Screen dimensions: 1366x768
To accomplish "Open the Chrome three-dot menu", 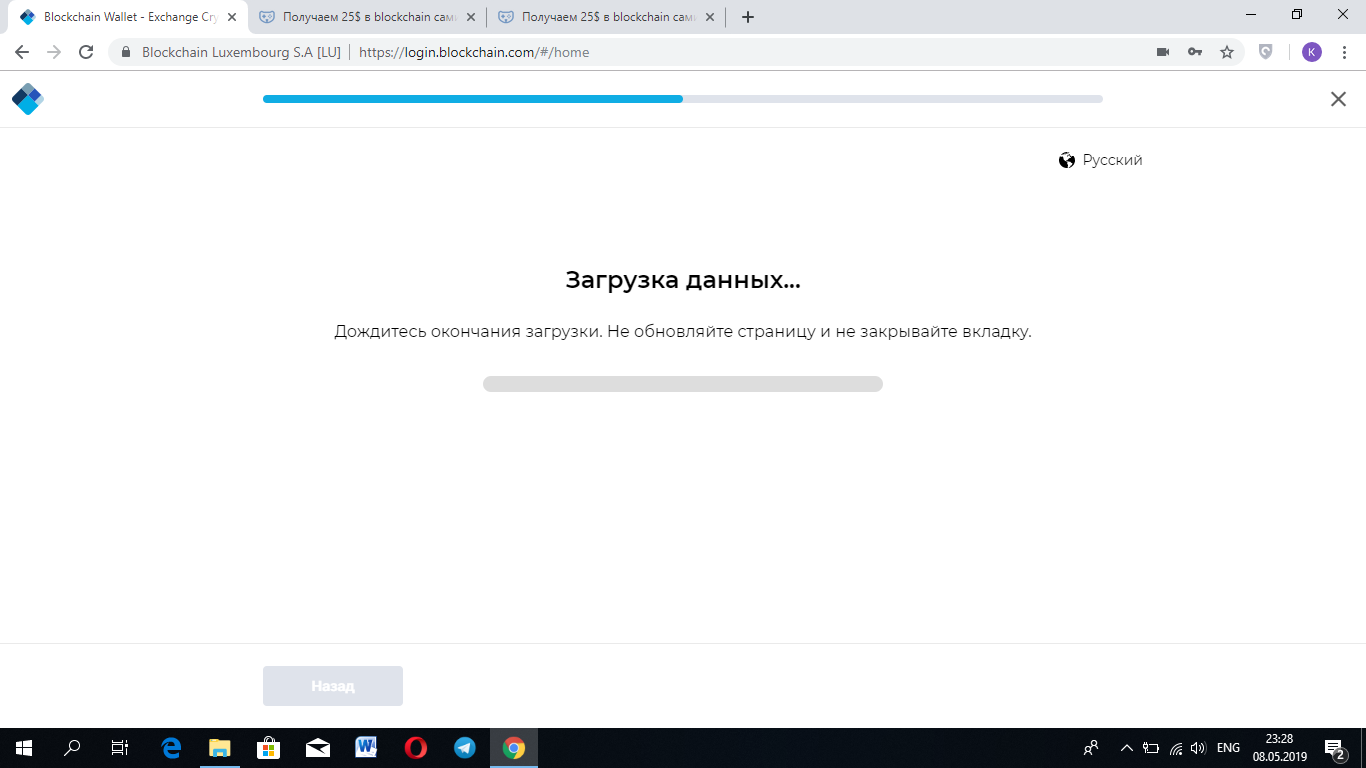I will click(1344, 52).
